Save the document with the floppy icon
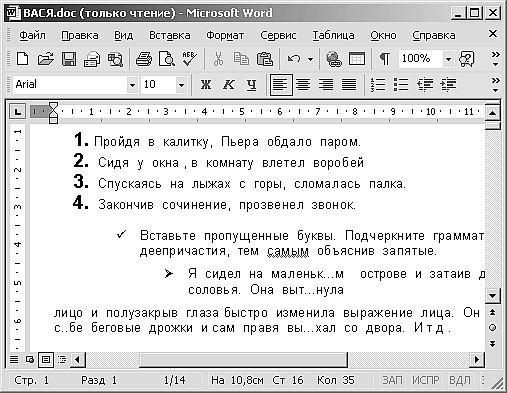 click(x=69, y=59)
